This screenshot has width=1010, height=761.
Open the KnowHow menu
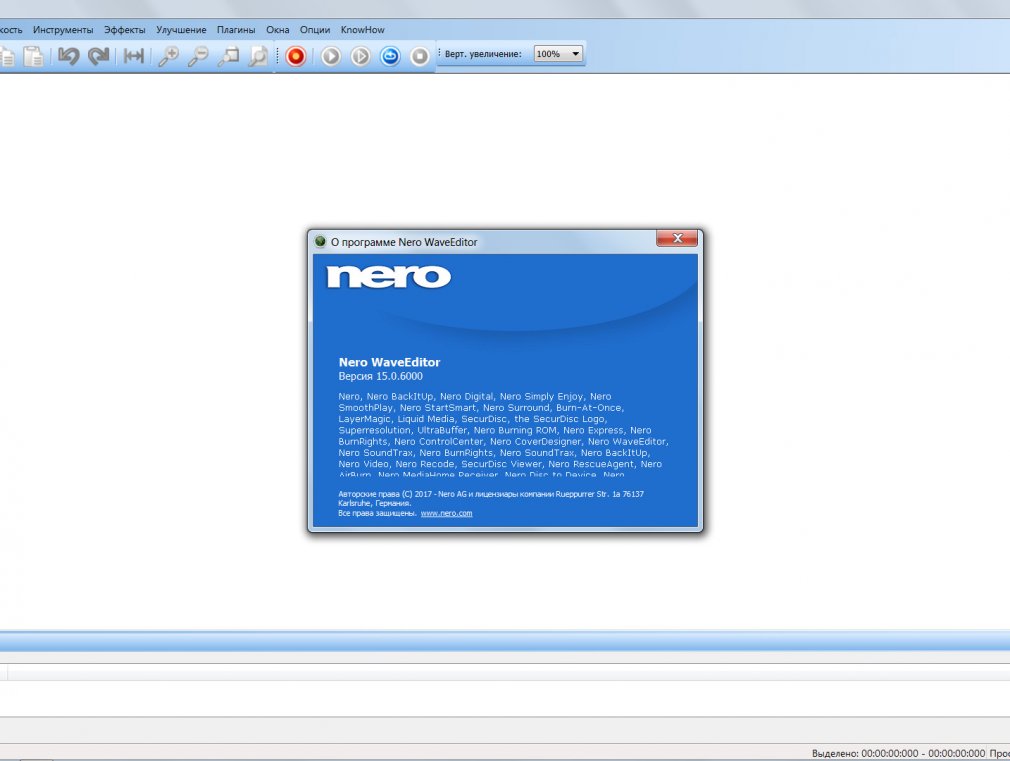point(363,30)
